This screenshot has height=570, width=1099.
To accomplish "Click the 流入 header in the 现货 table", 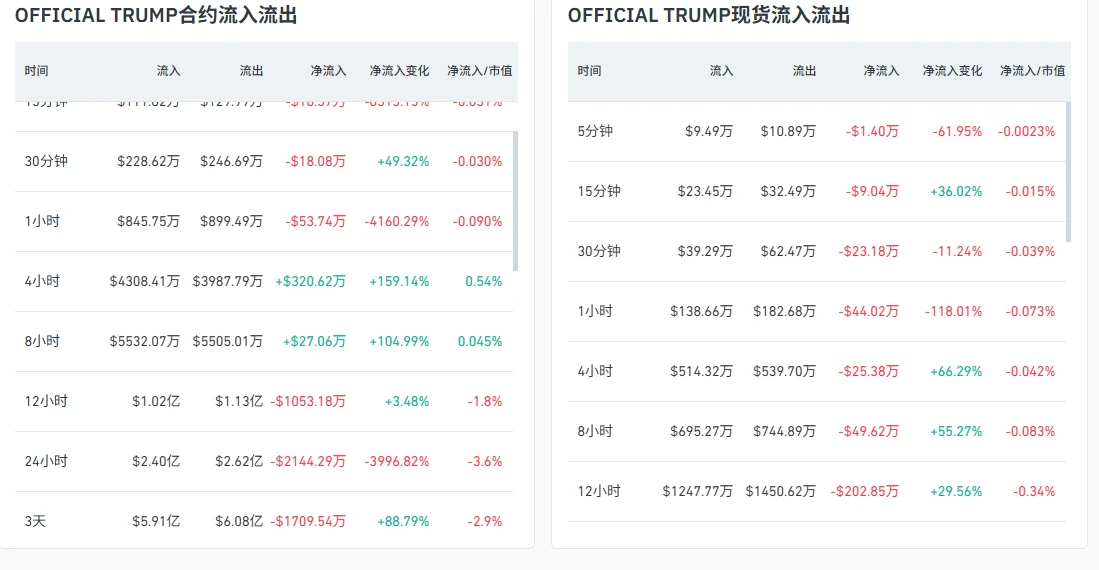I will click(x=721, y=71).
